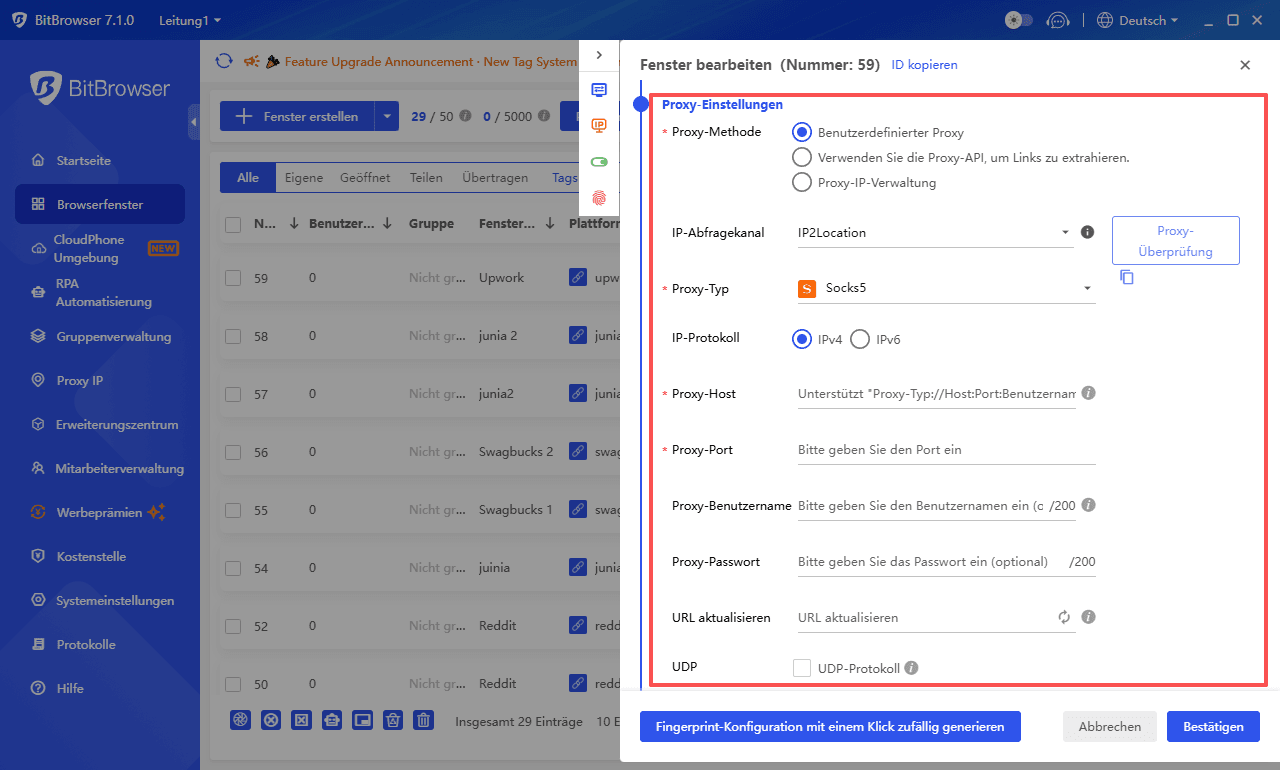The height and width of the screenshot is (770, 1280).
Task: Click the delete trash icon in the bottom toolbar
Action: tap(423, 720)
